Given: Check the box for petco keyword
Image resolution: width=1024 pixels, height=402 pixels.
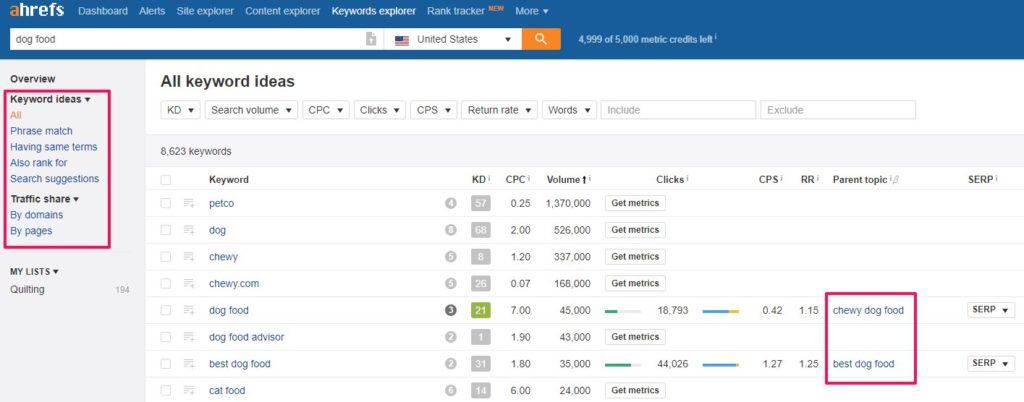Looking at the screenshot, I should pos(166,204).
